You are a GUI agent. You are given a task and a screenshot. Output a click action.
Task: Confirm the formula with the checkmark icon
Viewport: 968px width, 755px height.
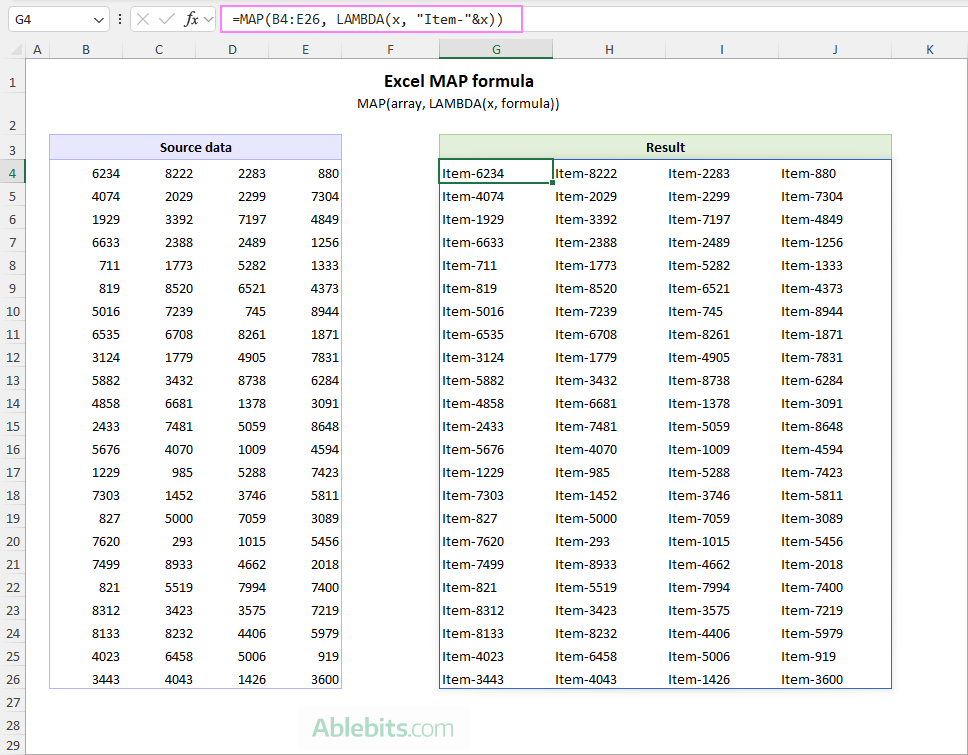166,19
